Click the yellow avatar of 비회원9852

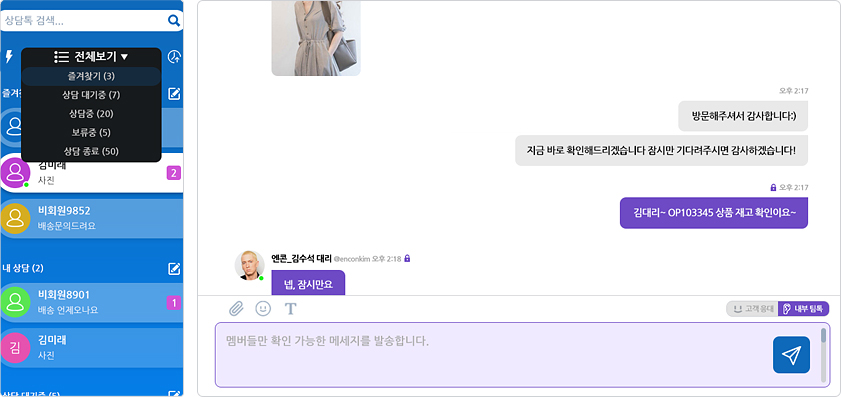[x=15, y=218]
